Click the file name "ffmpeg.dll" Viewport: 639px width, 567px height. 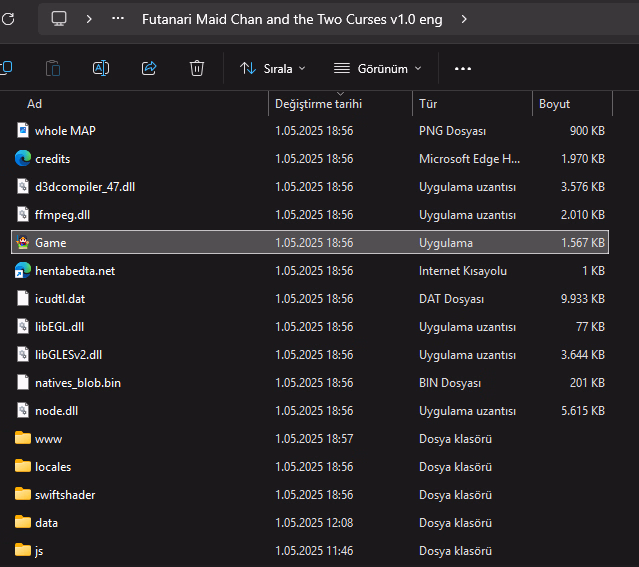[x=62, y=215]
